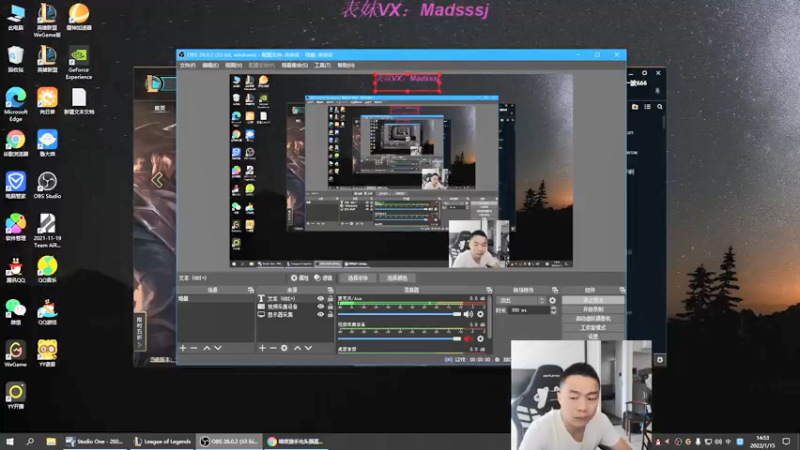Image resolution: width=800 pixels, height=450 pixels.
Task: Open the File menu in OBS
Action: [x=187, y=65]
